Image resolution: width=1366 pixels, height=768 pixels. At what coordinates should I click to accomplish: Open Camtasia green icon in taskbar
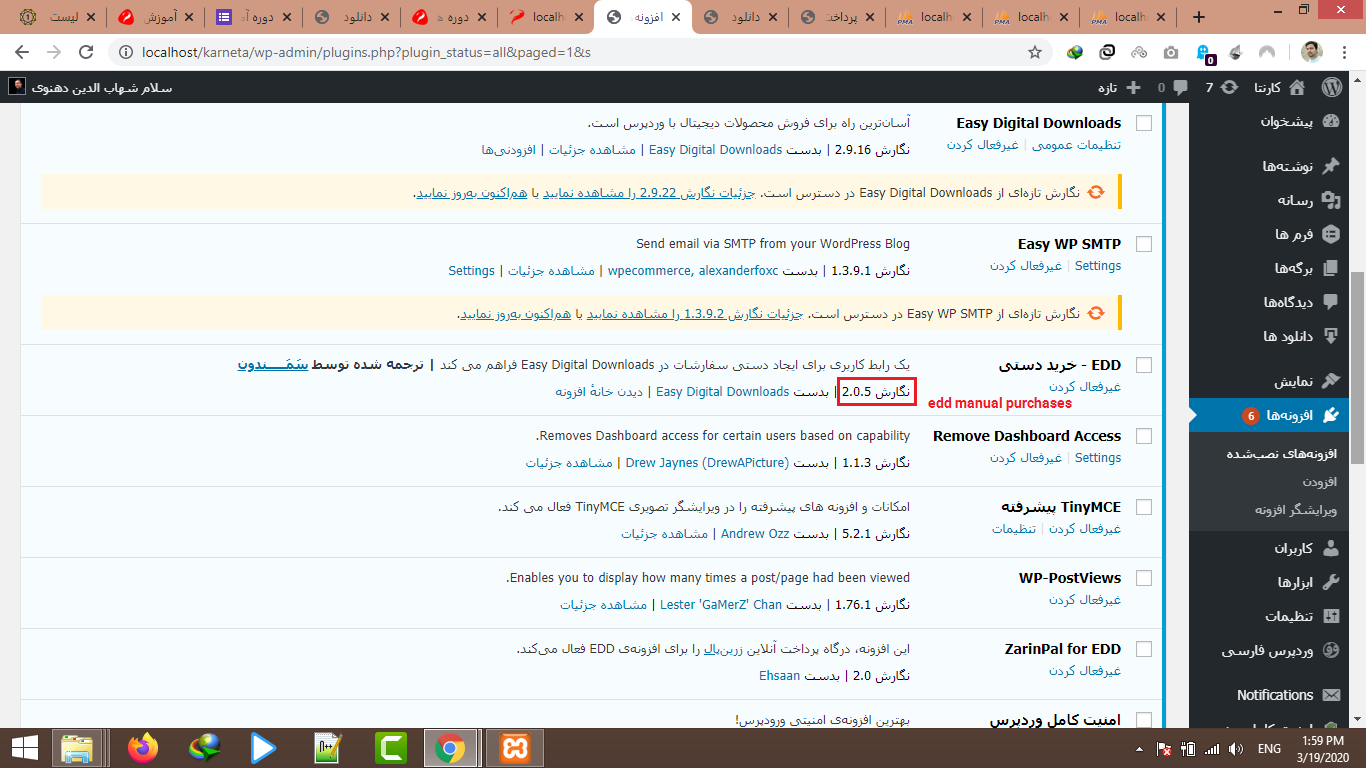pos(390,748)
